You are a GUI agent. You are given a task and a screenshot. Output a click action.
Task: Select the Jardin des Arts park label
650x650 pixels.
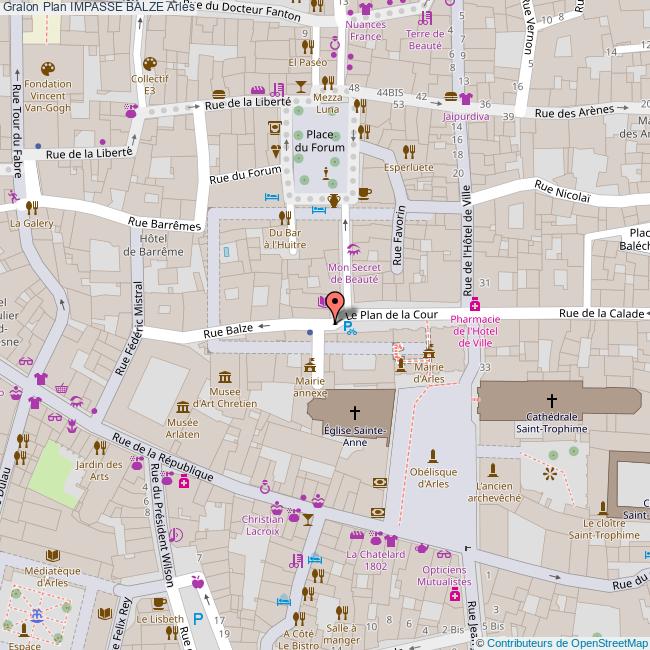click(99, 470)
